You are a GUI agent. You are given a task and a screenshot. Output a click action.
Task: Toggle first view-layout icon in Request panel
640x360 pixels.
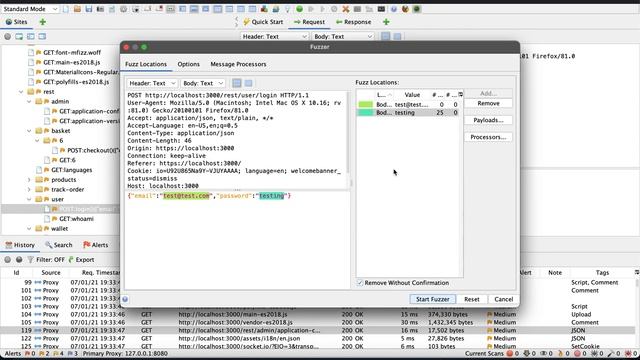(x=386, y=36)
